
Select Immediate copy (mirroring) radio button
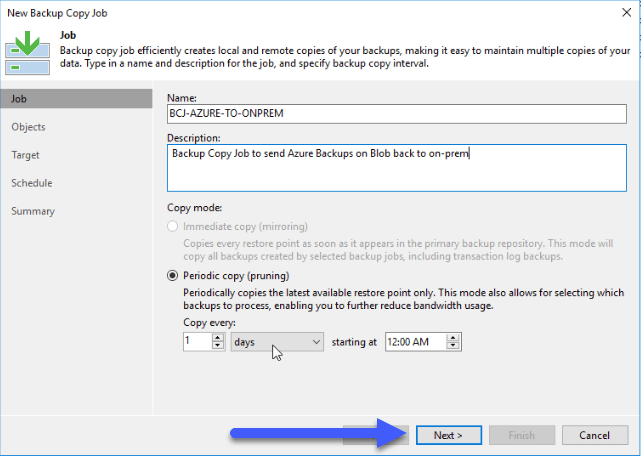point(173,226)
